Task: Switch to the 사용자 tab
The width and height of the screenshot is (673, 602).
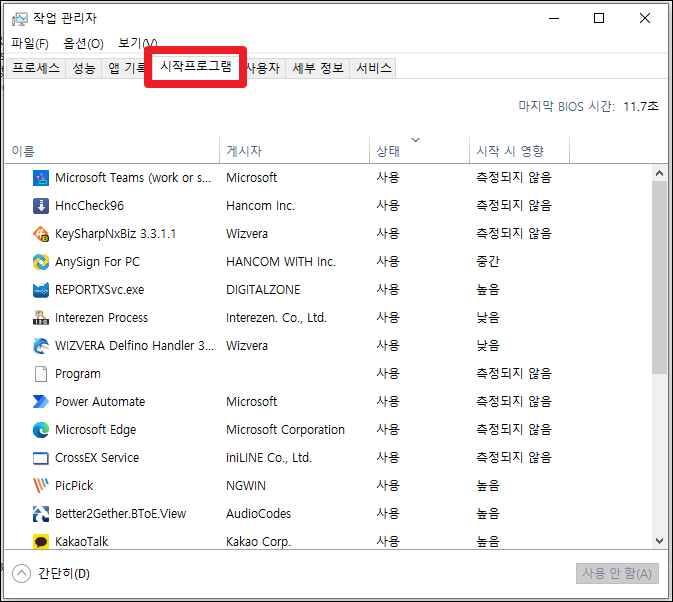Action: pos(264,68)
